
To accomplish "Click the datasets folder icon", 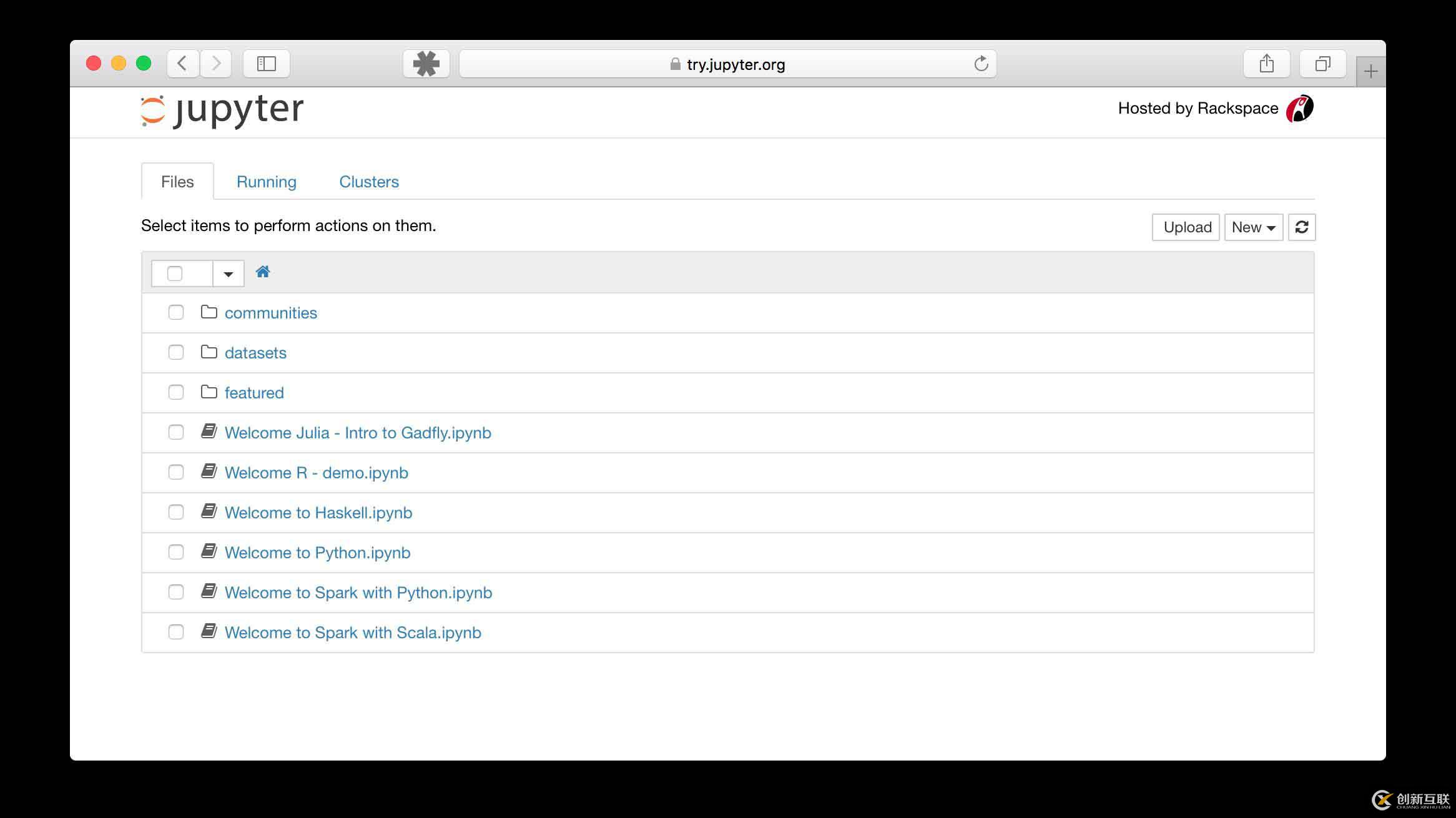I will click(x=209, y=352).
